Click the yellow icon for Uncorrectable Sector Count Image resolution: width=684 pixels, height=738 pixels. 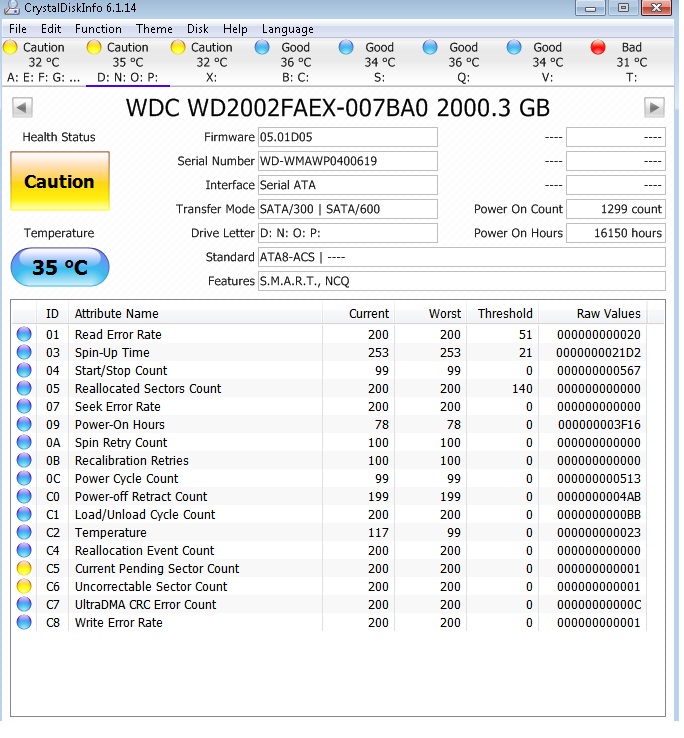point(24,586)
